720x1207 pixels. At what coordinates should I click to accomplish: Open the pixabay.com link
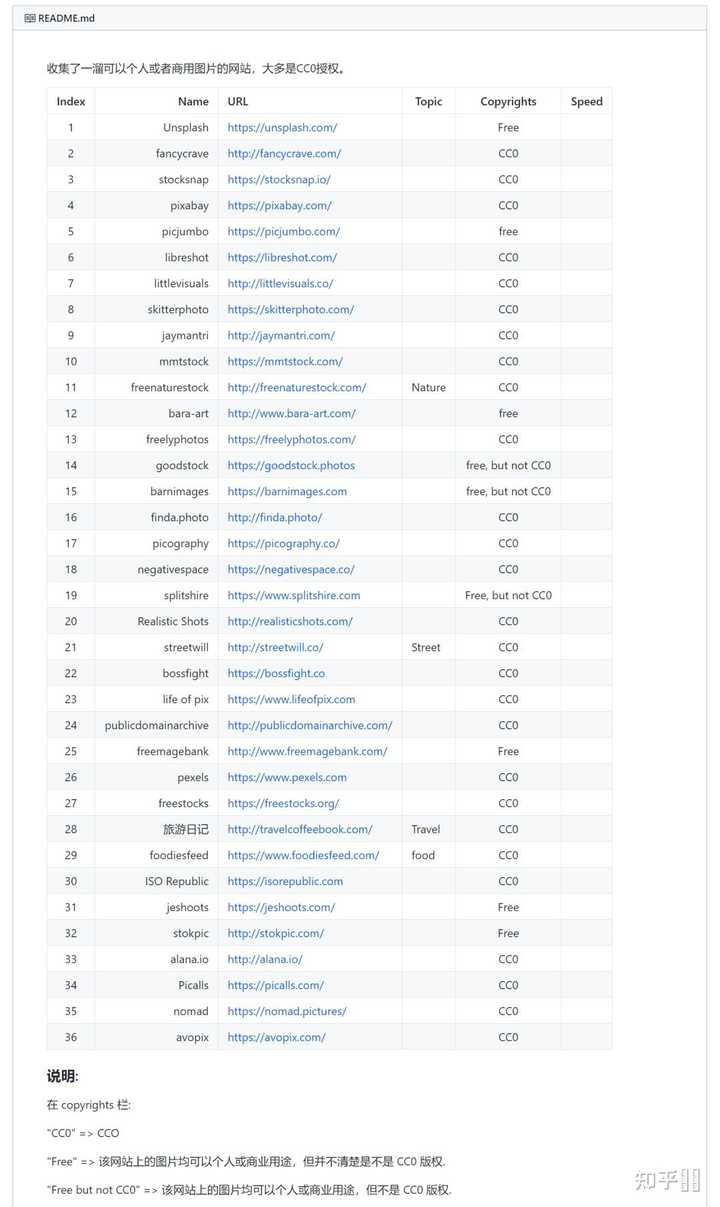[x=279, y=206]
